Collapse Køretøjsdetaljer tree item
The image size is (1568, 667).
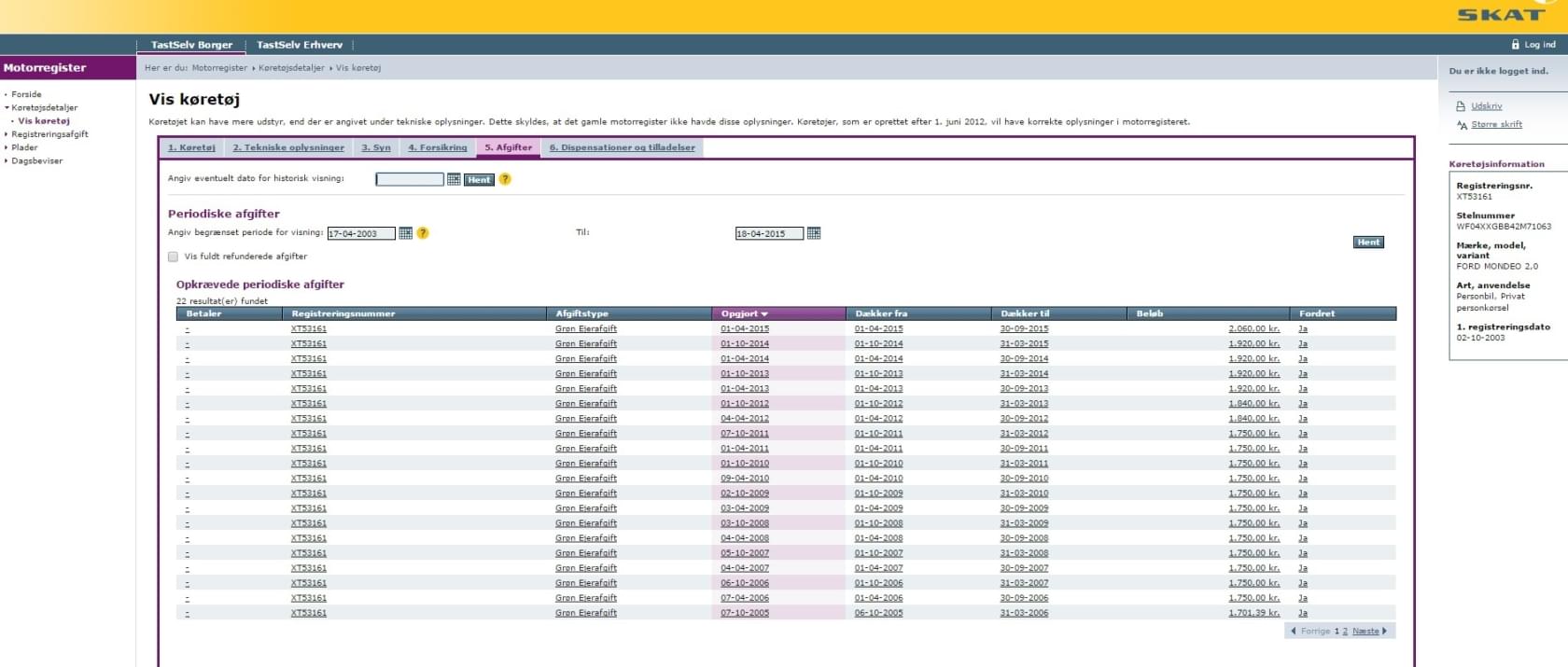tap(44, 107)
